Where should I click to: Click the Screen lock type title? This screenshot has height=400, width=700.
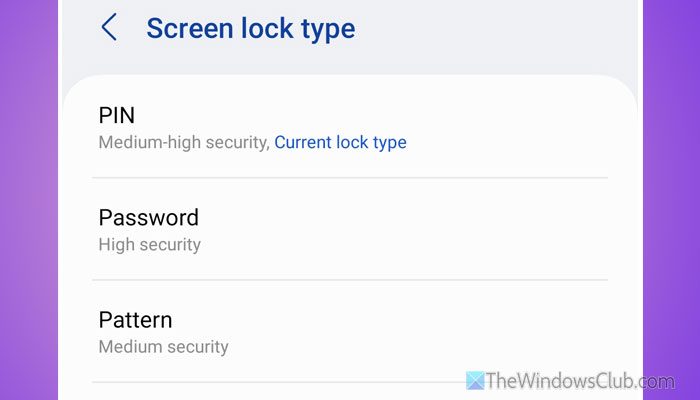pos(251,29)
